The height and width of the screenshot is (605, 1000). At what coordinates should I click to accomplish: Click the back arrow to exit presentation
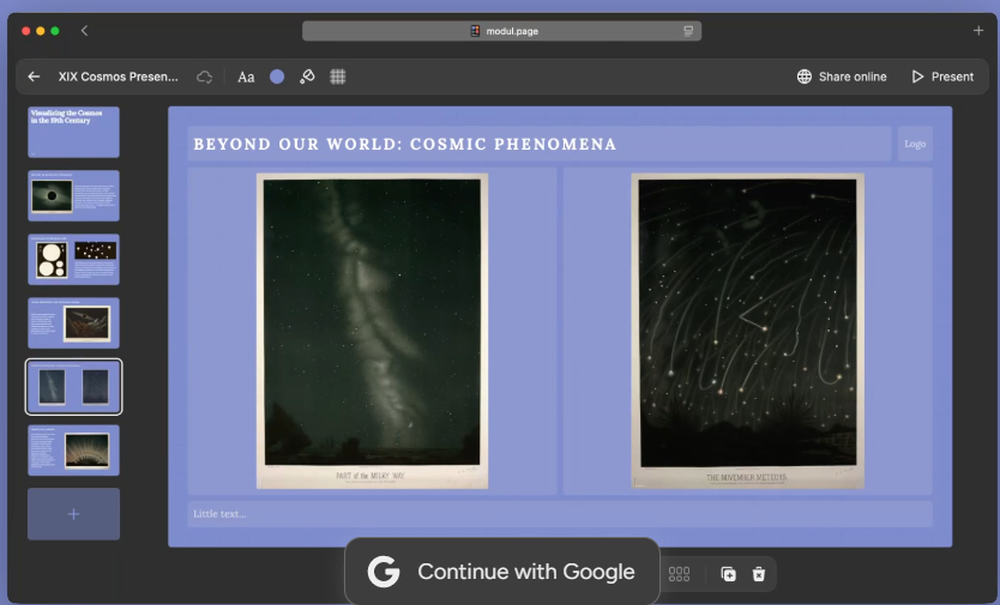click(x=34, y=77)
